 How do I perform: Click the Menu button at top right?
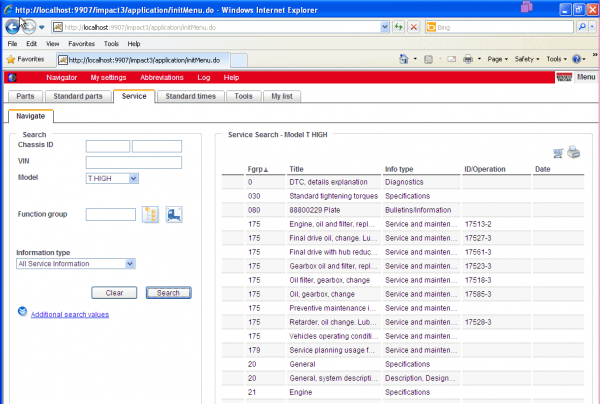(x=586, y=77)
